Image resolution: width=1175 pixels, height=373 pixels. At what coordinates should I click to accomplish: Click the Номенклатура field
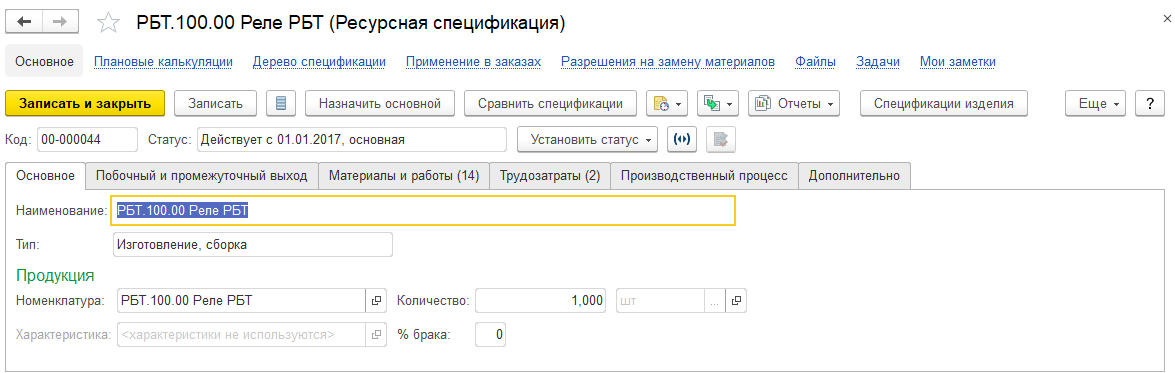point(242,300)
